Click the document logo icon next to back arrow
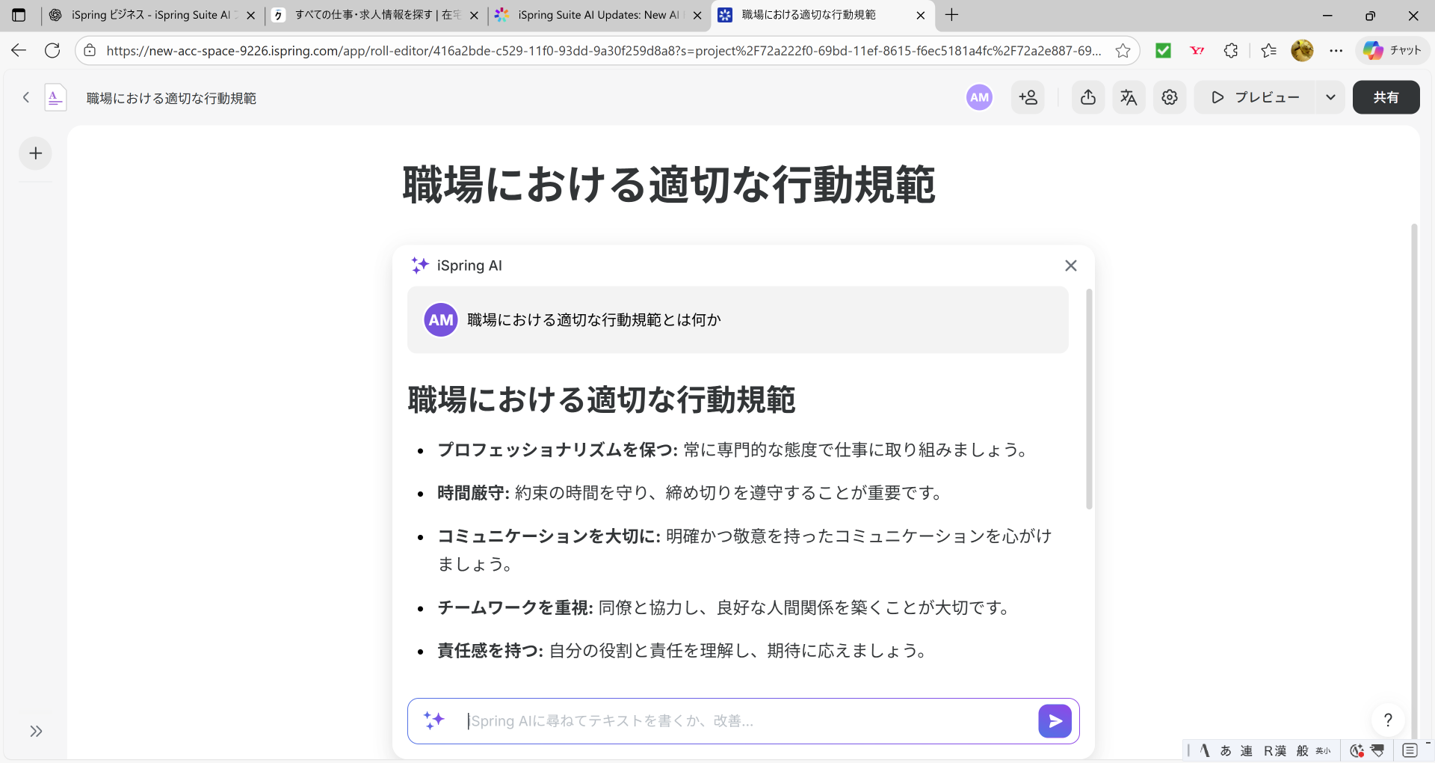 point(55,97)
